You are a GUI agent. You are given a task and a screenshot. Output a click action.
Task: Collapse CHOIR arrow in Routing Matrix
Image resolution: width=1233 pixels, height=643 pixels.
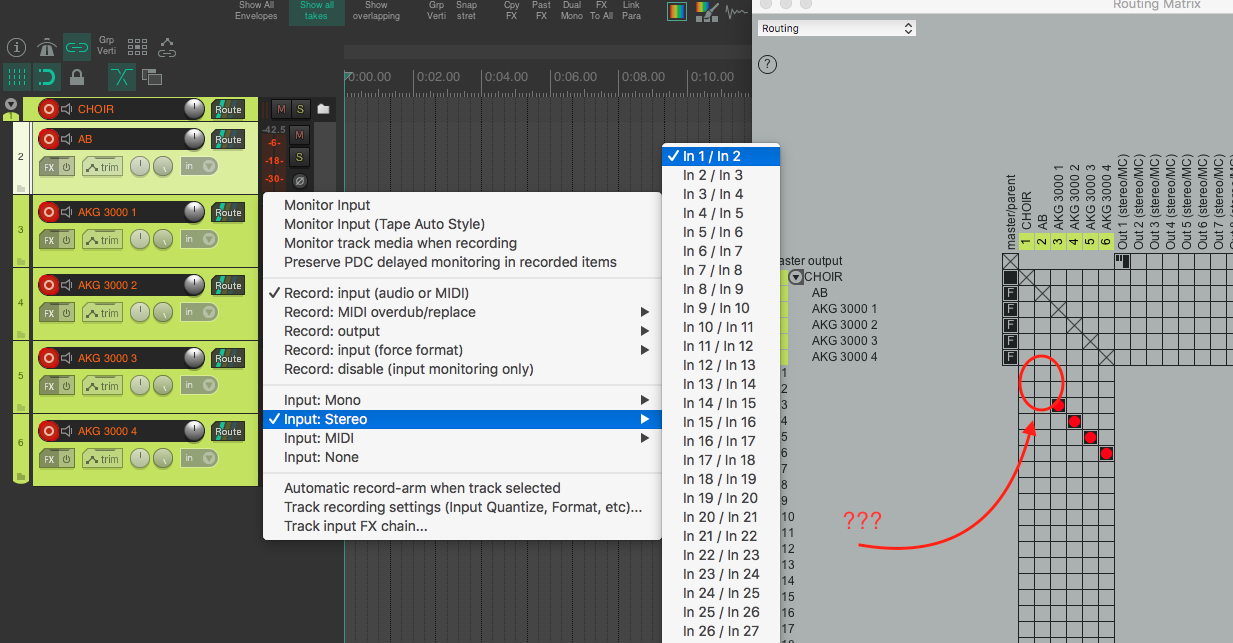[796, 277]
